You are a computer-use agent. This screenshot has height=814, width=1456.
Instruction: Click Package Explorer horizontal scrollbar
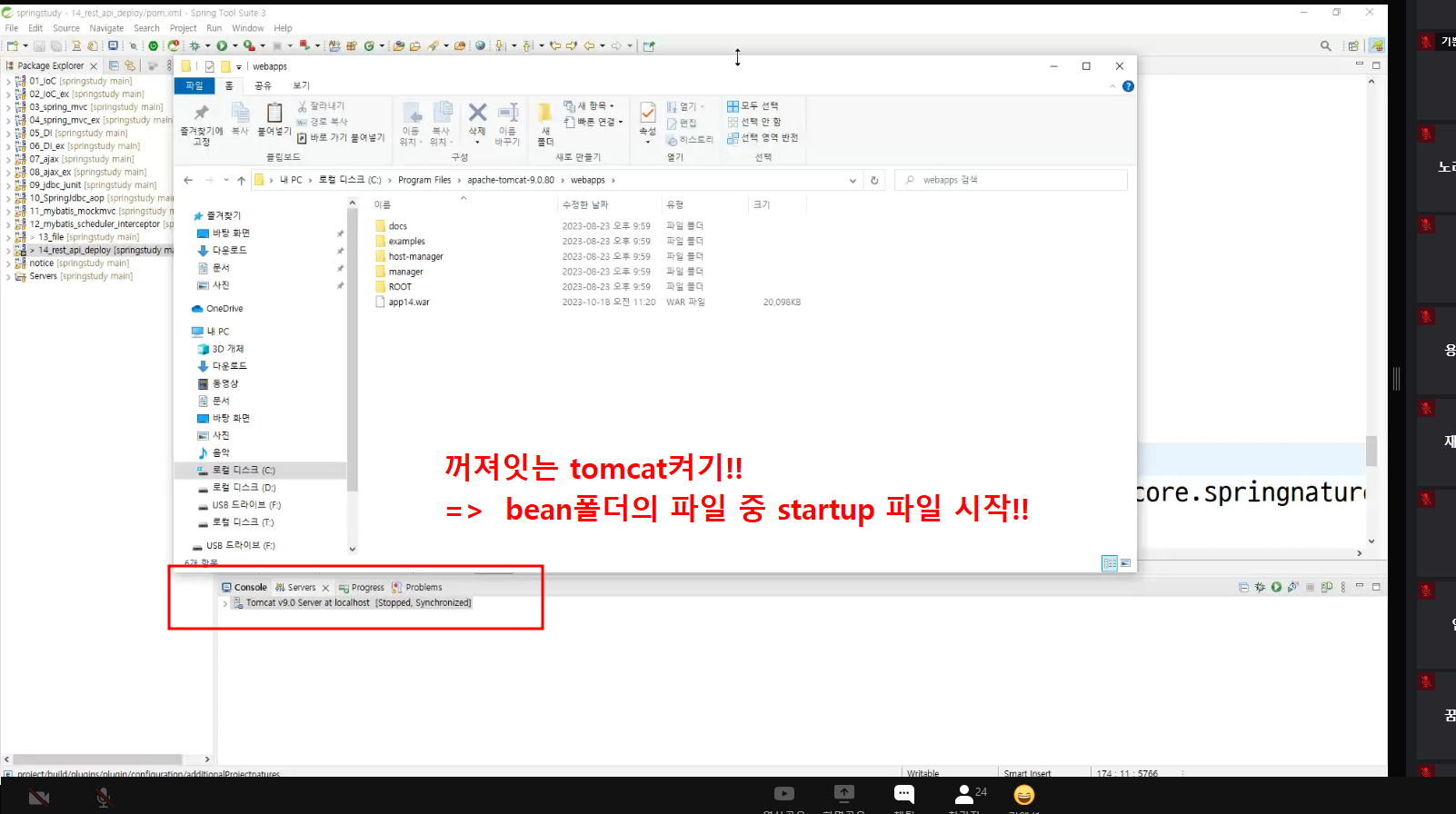(x=98, y=759)
